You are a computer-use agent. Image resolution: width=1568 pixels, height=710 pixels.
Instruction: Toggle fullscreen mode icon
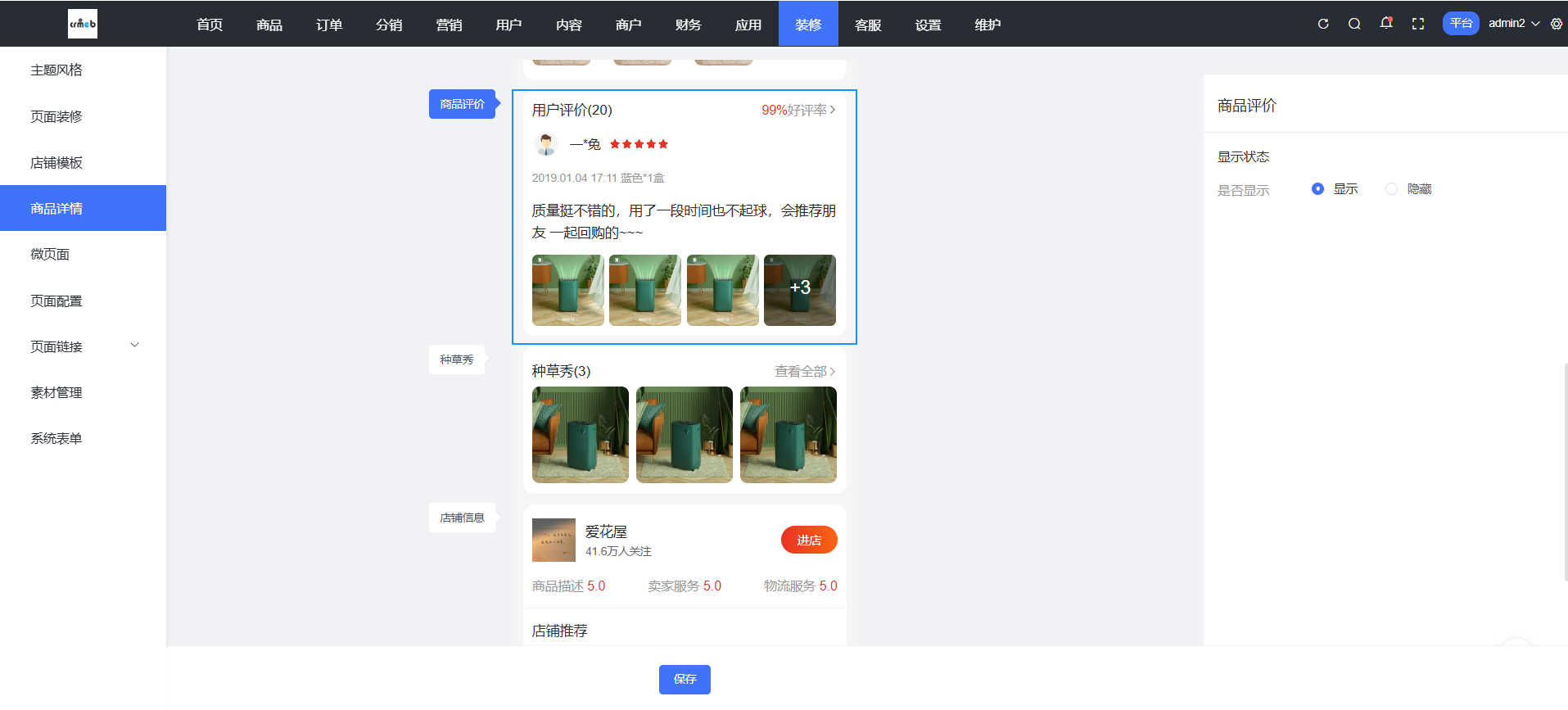click(x=1418, y=24)
